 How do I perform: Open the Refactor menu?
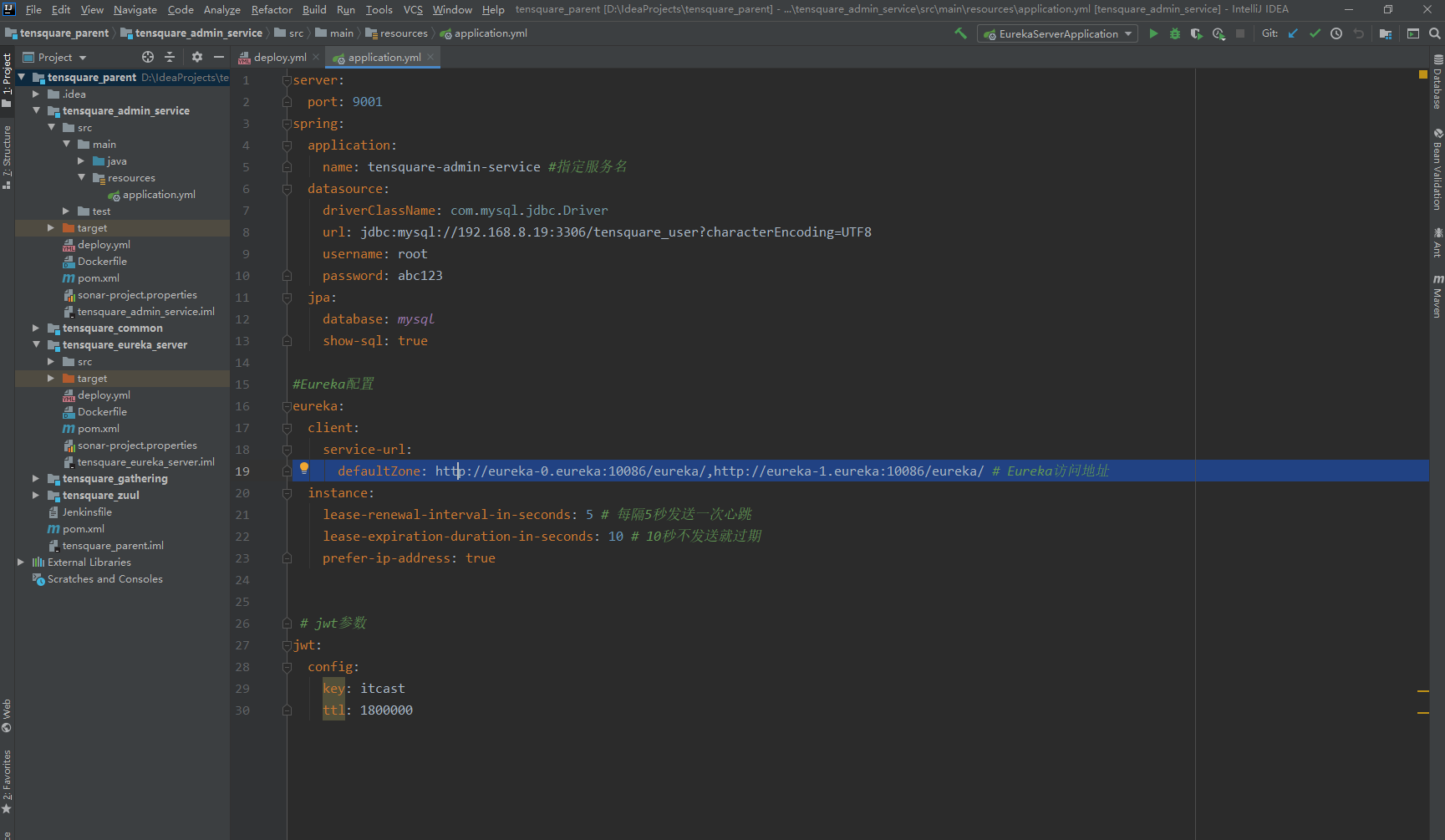point(272,9)
